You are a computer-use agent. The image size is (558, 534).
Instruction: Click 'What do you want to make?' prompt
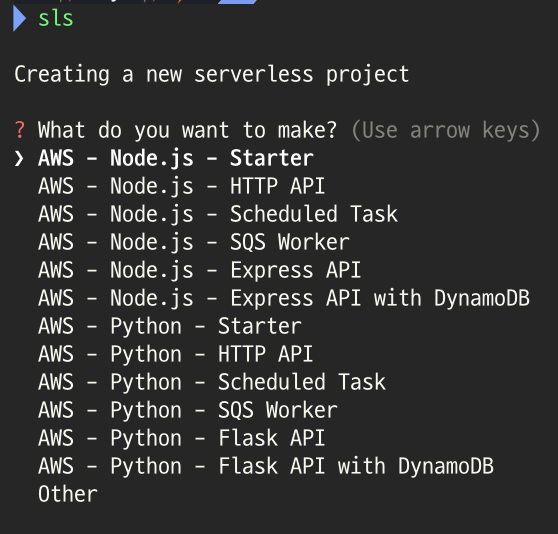pos(187,131)
